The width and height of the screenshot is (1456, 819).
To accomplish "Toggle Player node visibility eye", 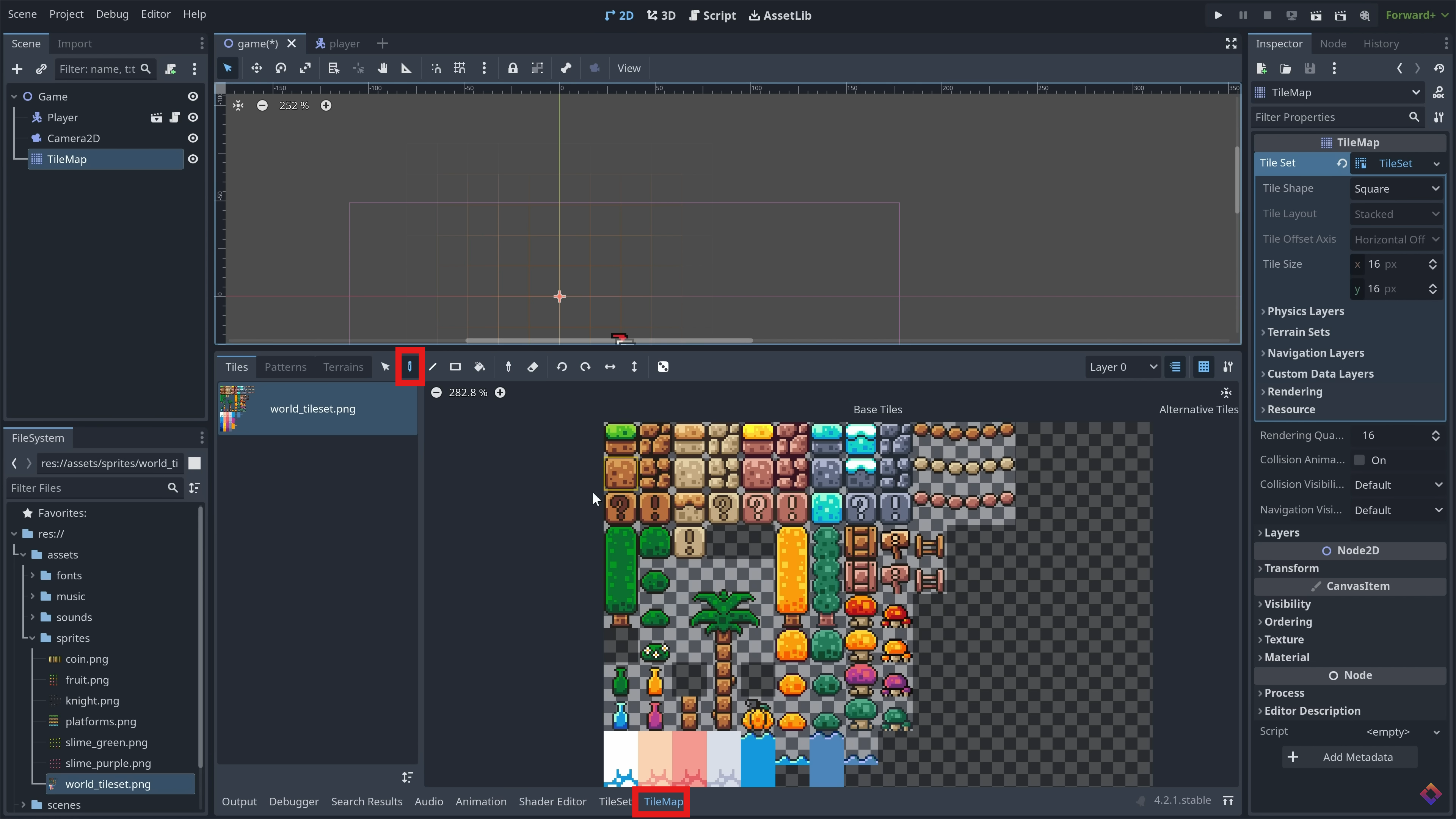I will pos(193,118).
